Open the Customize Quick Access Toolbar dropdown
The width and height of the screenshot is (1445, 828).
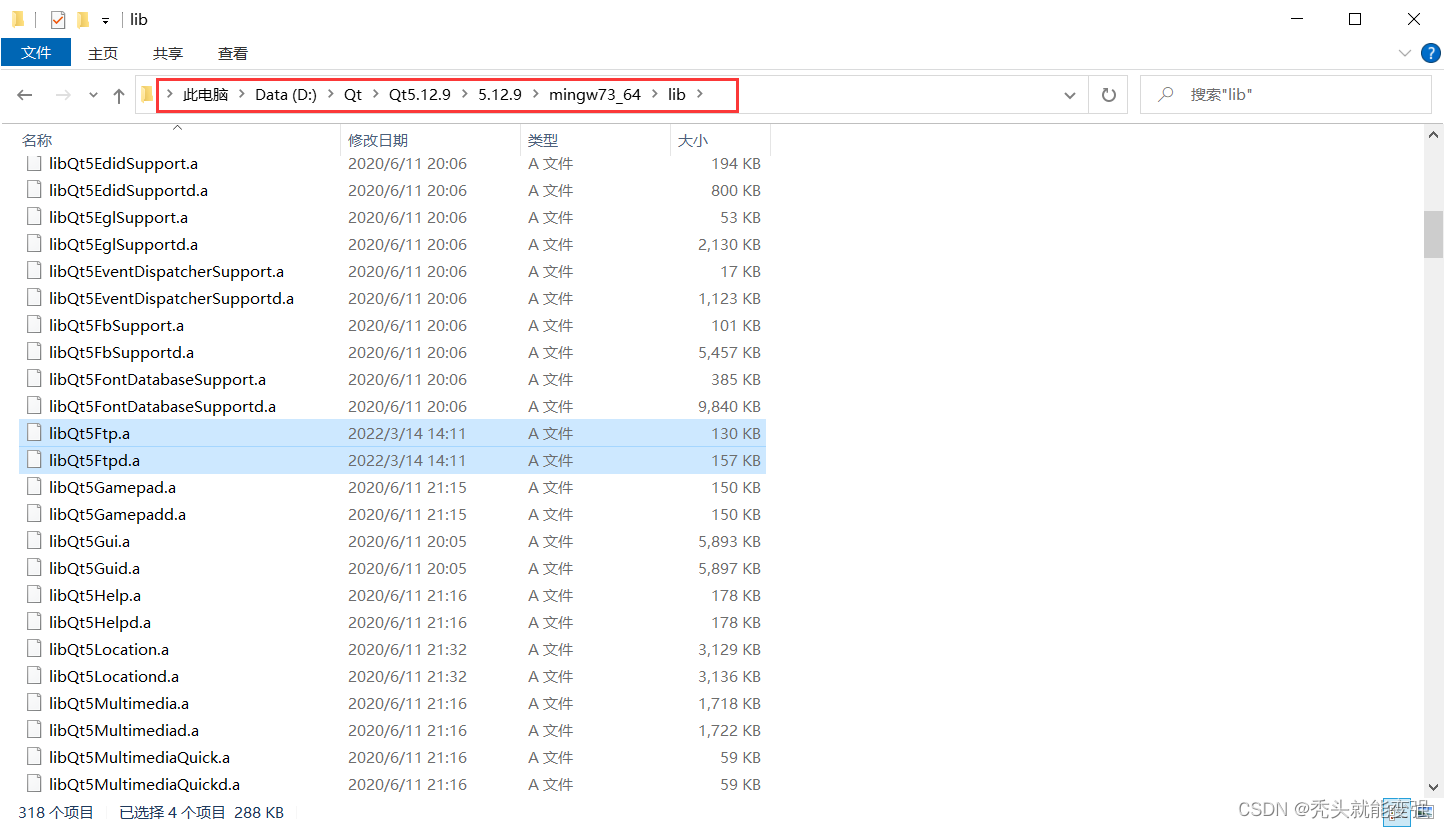pos(105,20)
